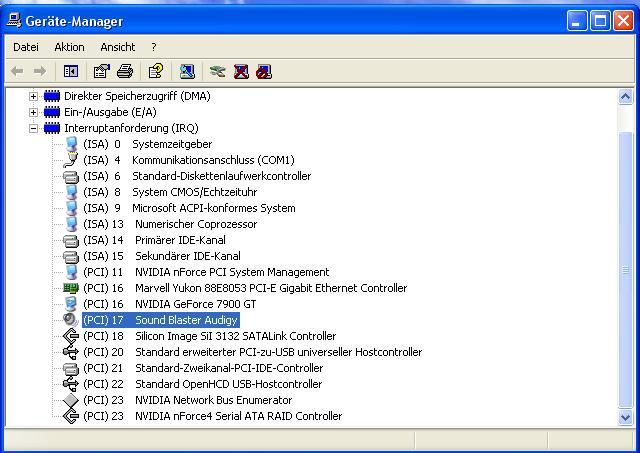Open the Datei menu

(26, 47)
